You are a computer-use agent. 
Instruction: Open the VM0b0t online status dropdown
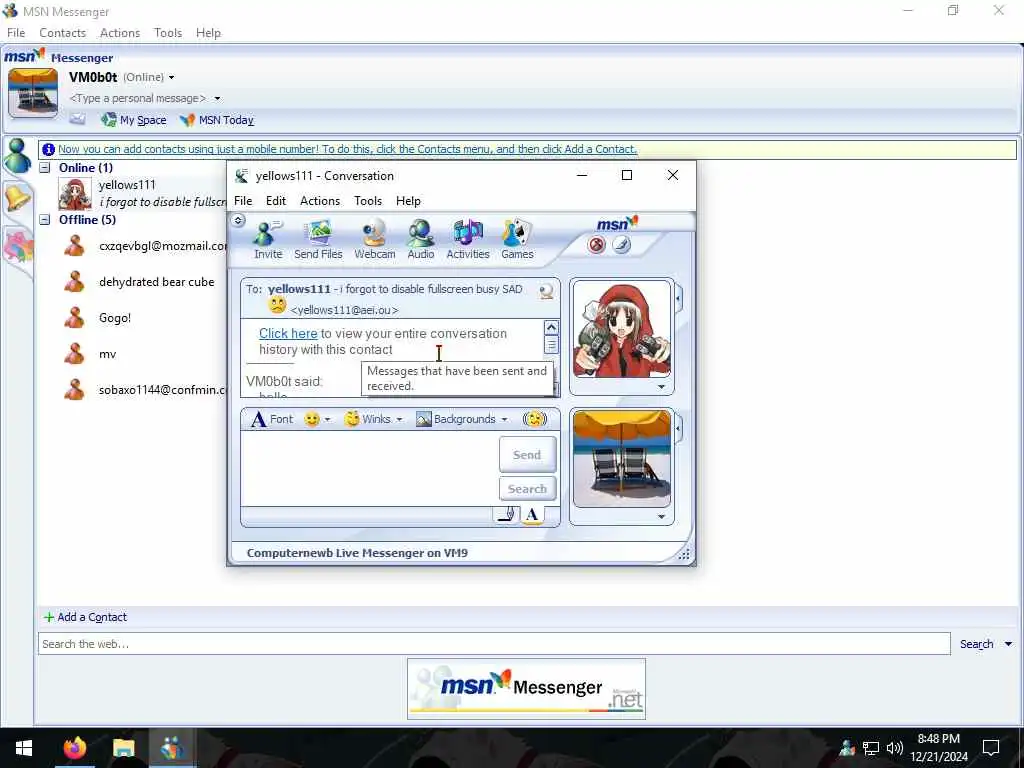pyautogui.click(x=171, y=77)
